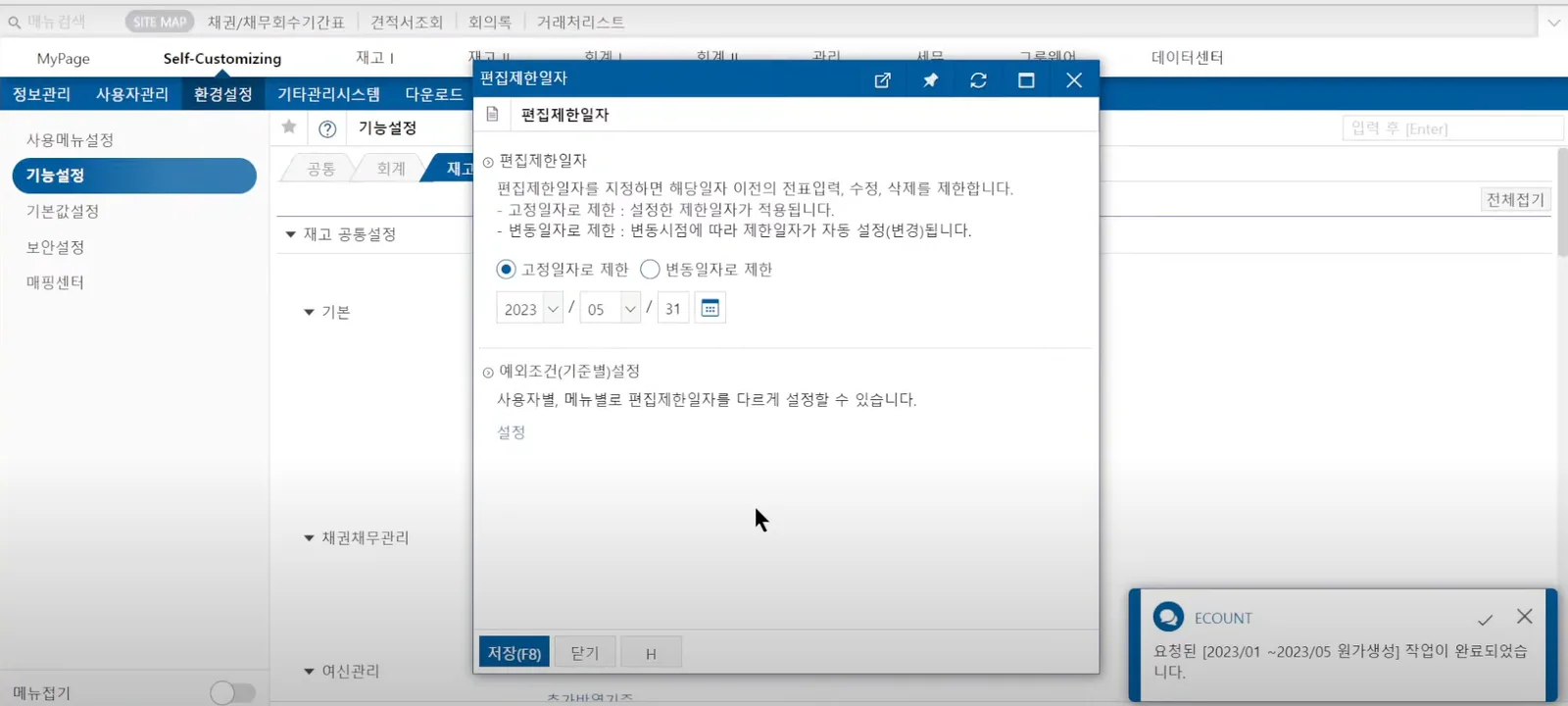Viewport: 1568px width, 706px height.
Task: Pin the 편집제한일자 dialog
Action: 930,80
